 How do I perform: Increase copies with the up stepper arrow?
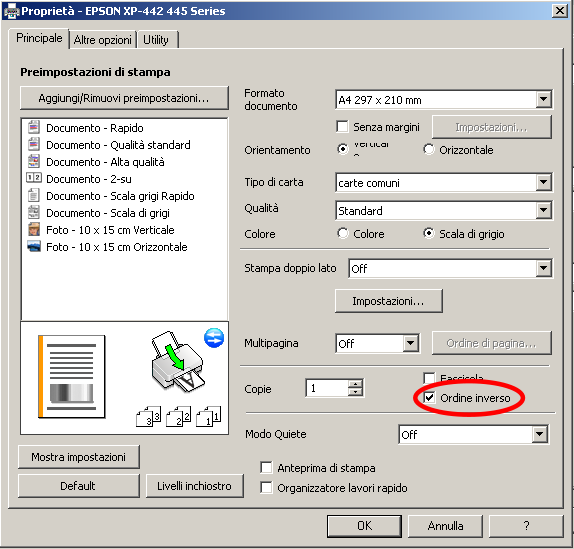[x=355, y=384]
